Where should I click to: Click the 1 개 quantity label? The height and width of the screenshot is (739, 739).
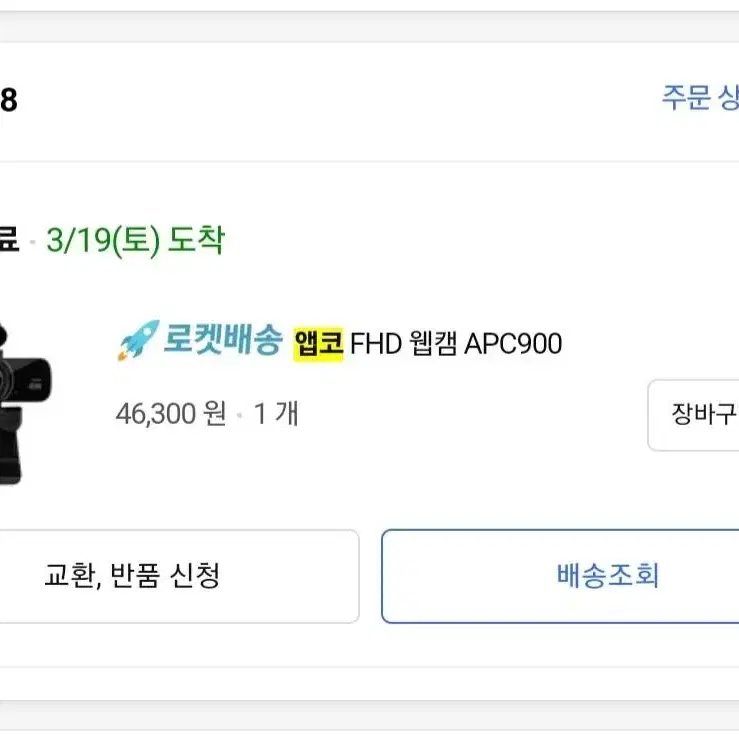coord(276,413)
